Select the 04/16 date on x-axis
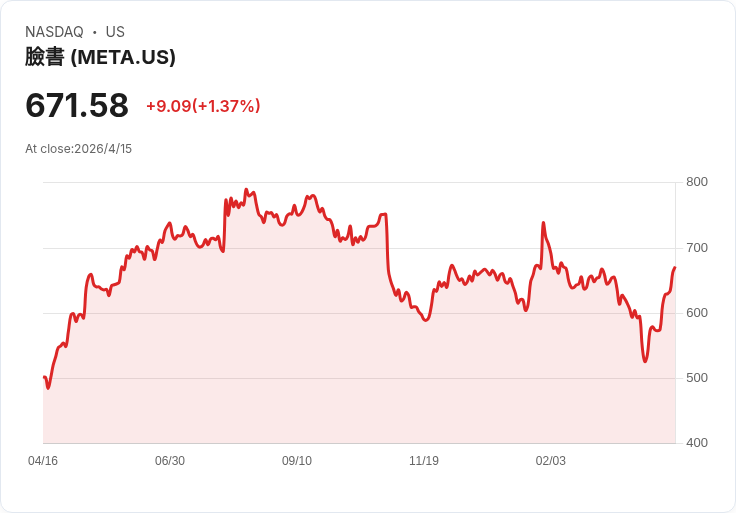The height and width of the screenshot is (513, 736). pyautogui.click(x=43, y=461)
